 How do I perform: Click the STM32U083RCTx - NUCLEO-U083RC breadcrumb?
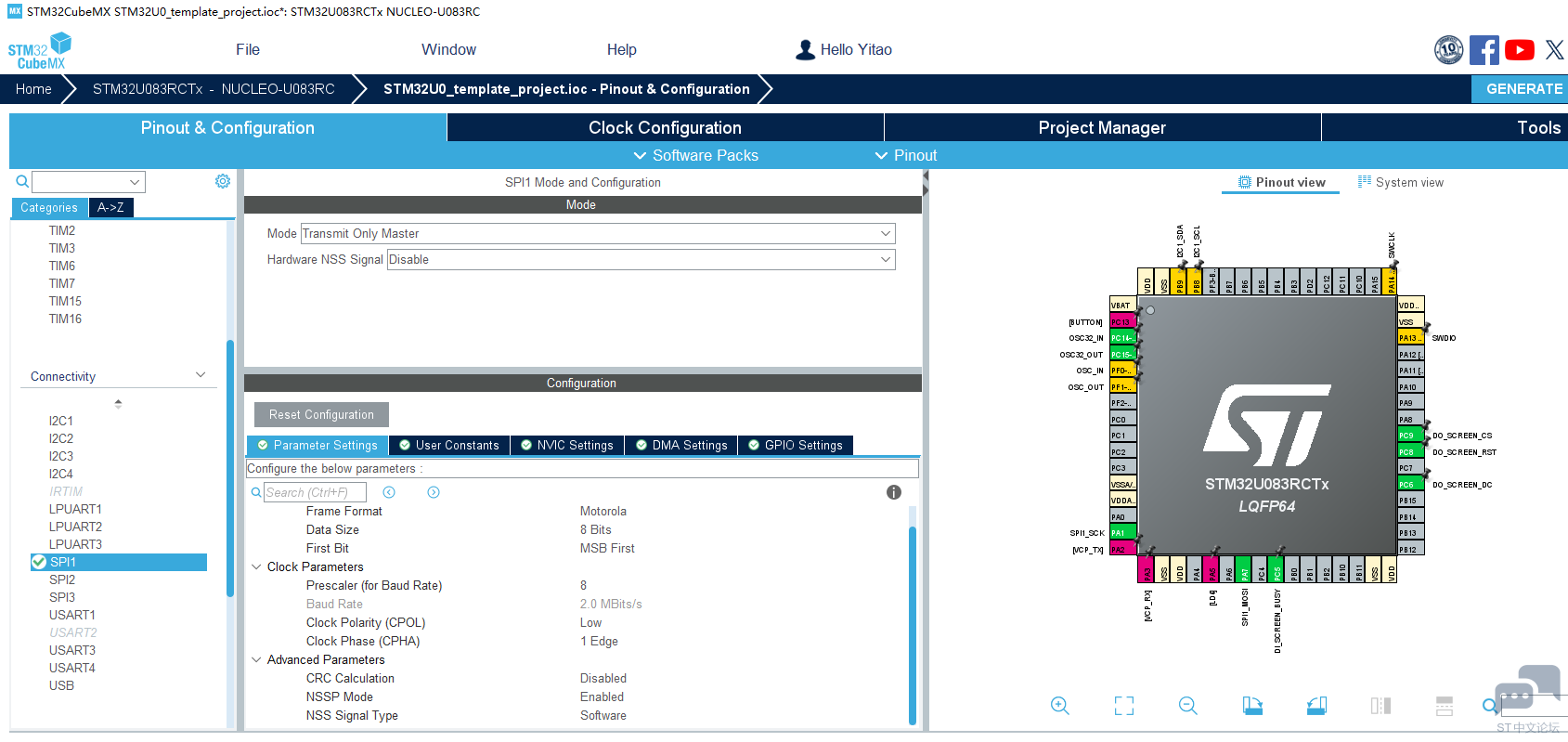point(214,89)
